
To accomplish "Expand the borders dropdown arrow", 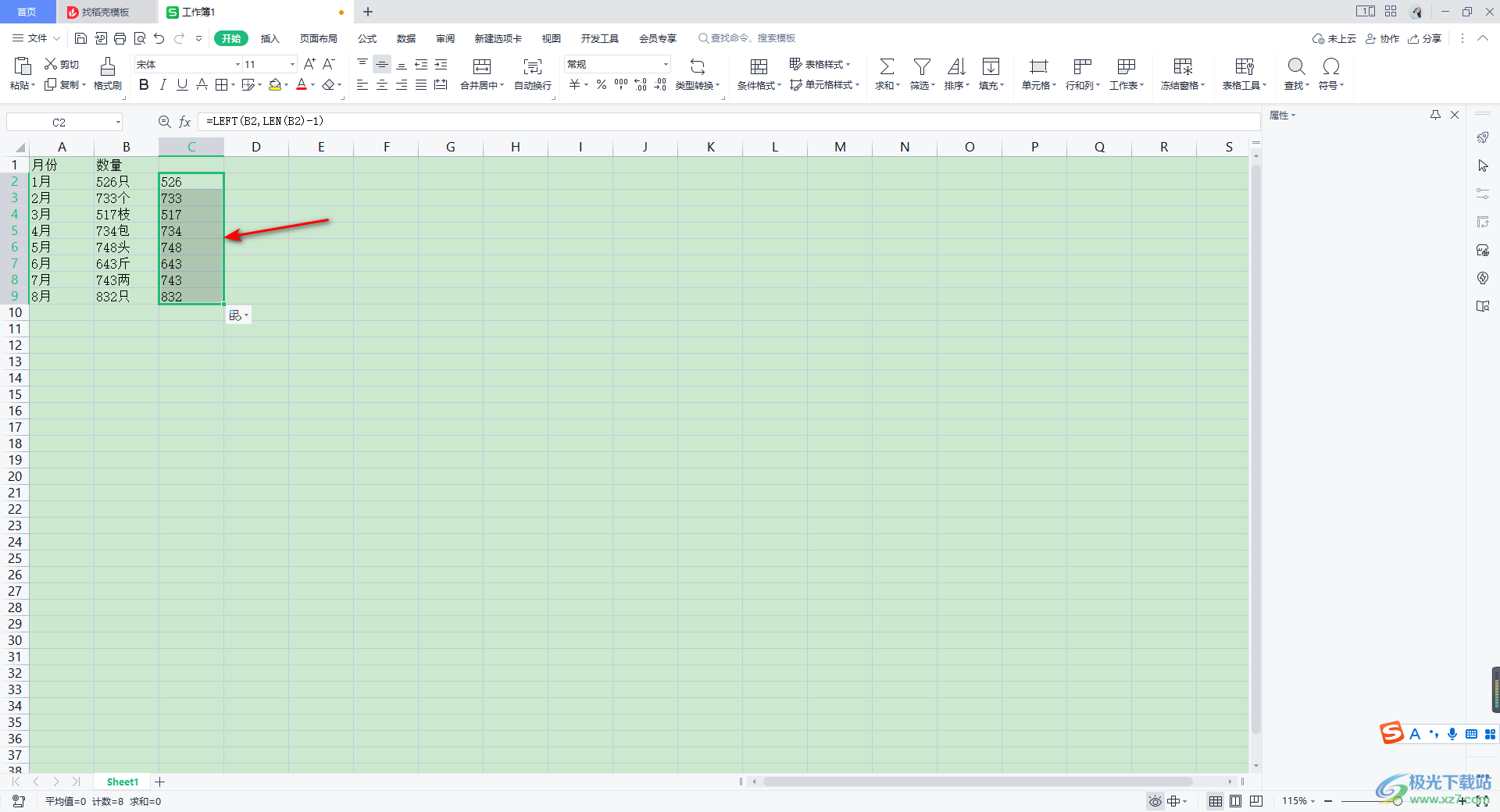I will click(x=233, y=84).
